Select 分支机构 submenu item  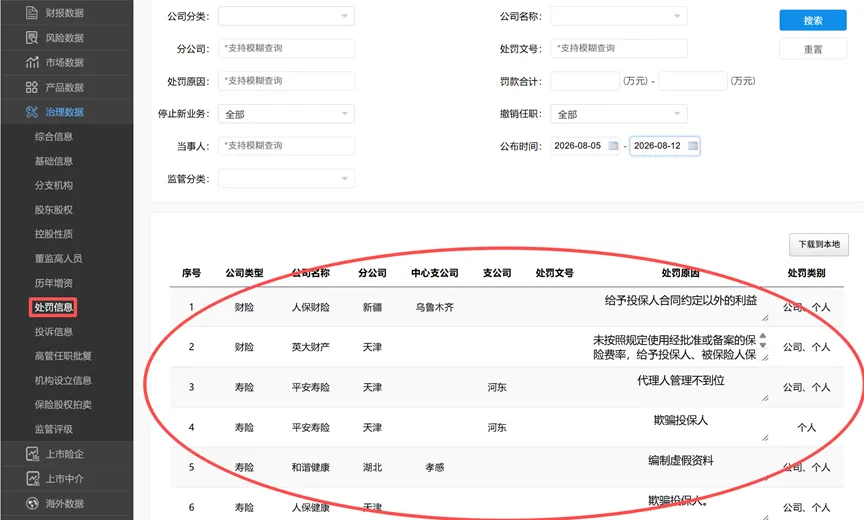tap(53, 185)
